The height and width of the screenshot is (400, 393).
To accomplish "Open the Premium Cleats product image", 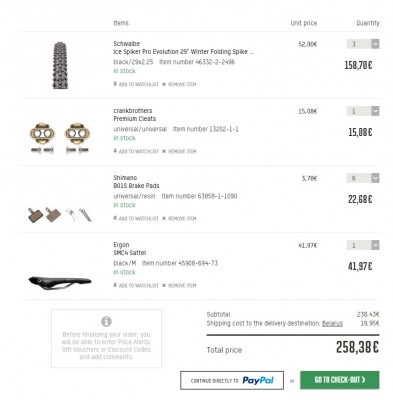I will pos(60,138).
